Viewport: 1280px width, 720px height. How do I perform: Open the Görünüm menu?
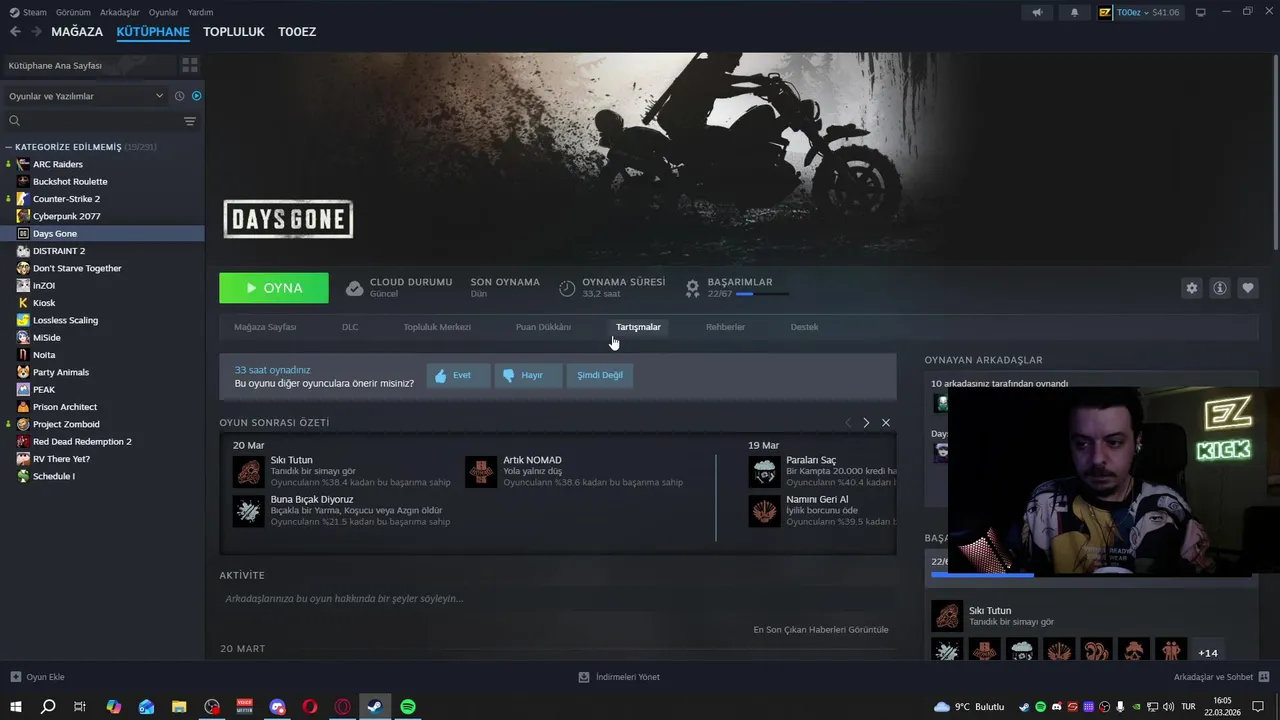coord(73,12)
